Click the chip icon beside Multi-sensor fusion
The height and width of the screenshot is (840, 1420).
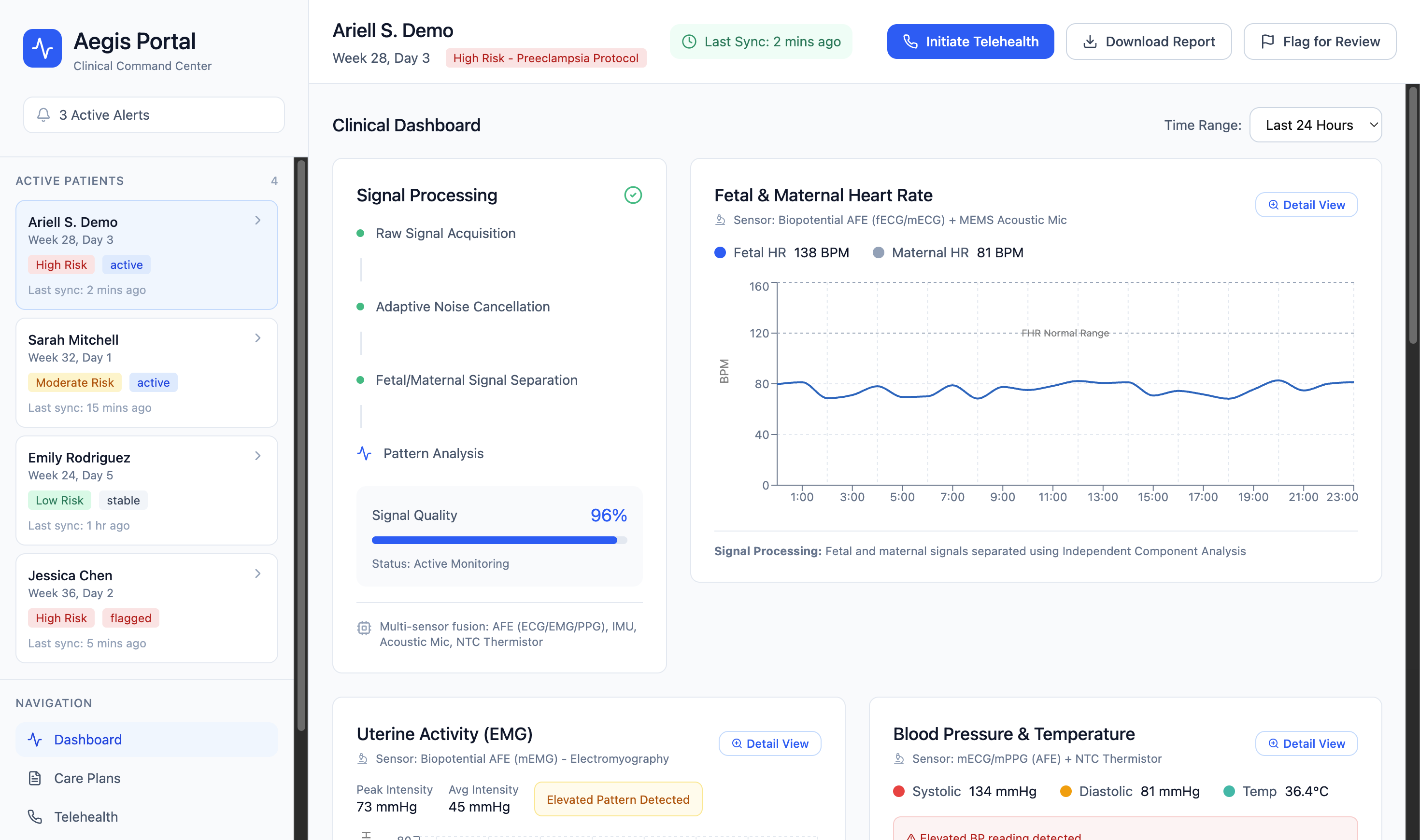point(364,628)
